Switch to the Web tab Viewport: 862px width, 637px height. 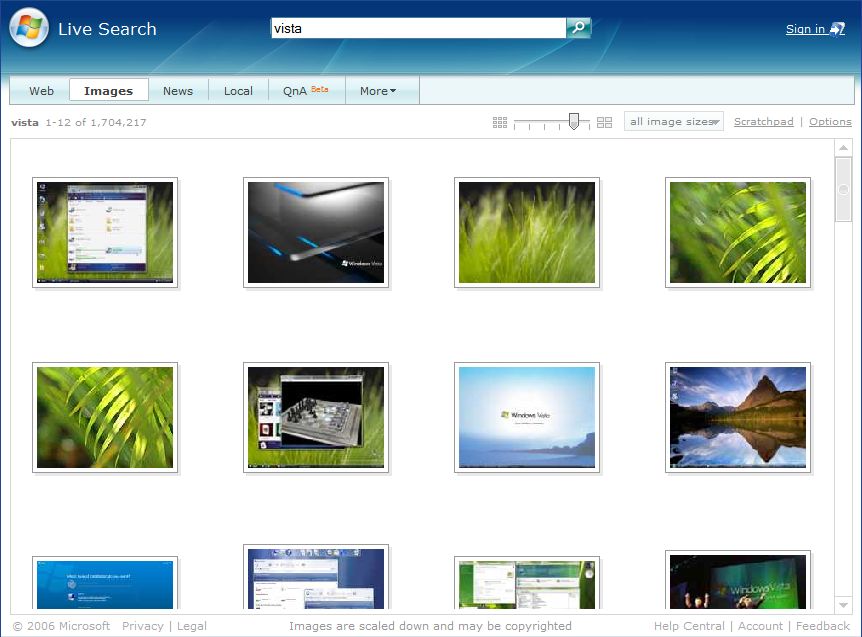coord(41,91)
